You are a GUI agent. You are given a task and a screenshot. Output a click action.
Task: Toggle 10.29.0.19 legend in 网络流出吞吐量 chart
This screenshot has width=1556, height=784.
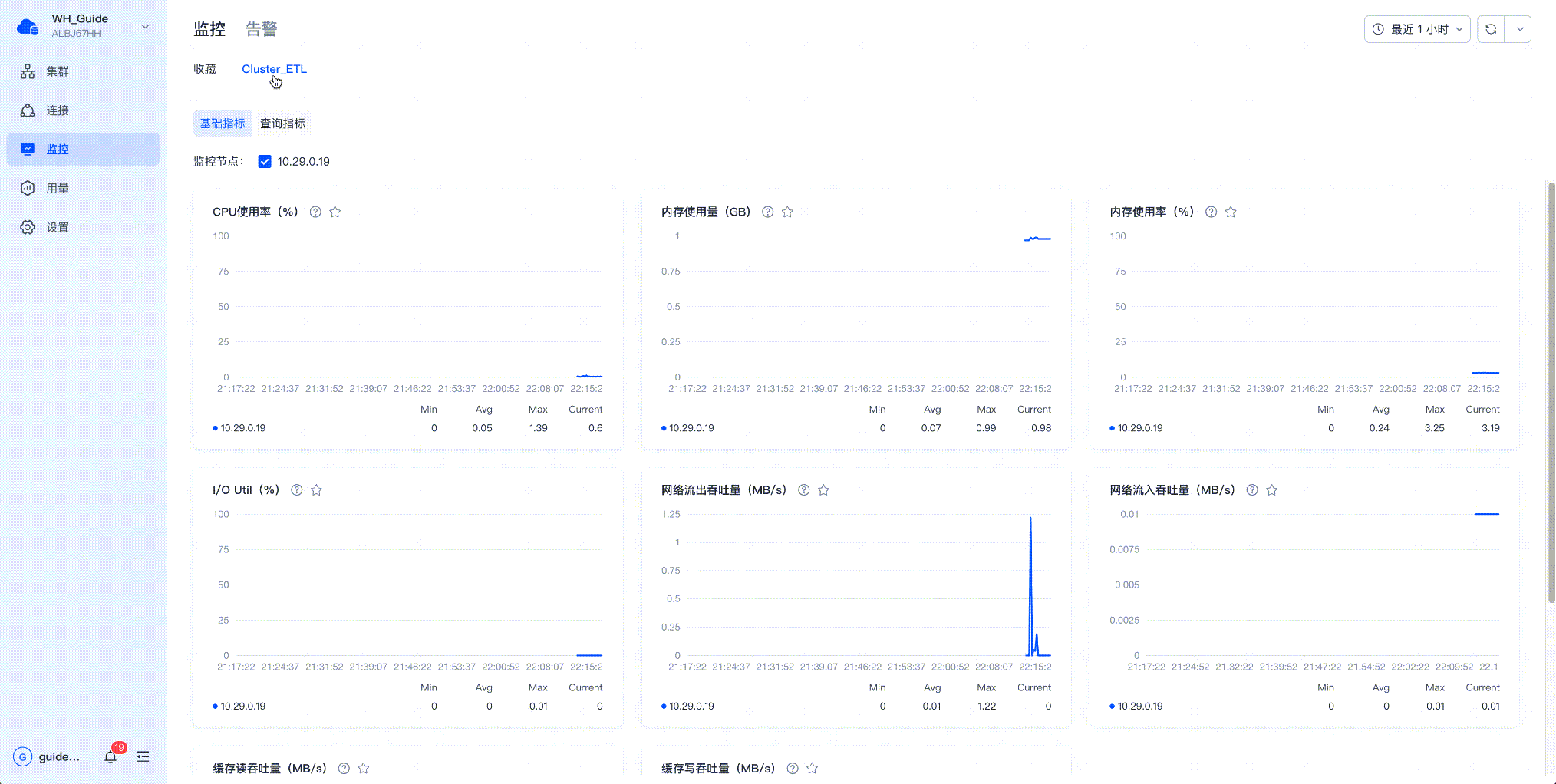tap(687, 707)
